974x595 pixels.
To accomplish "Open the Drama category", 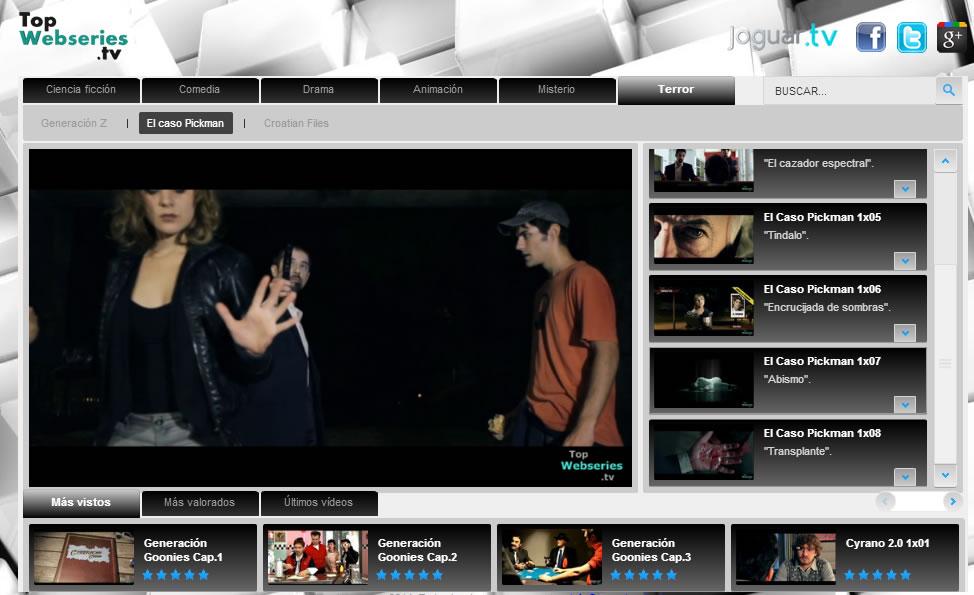I will 319,90.
